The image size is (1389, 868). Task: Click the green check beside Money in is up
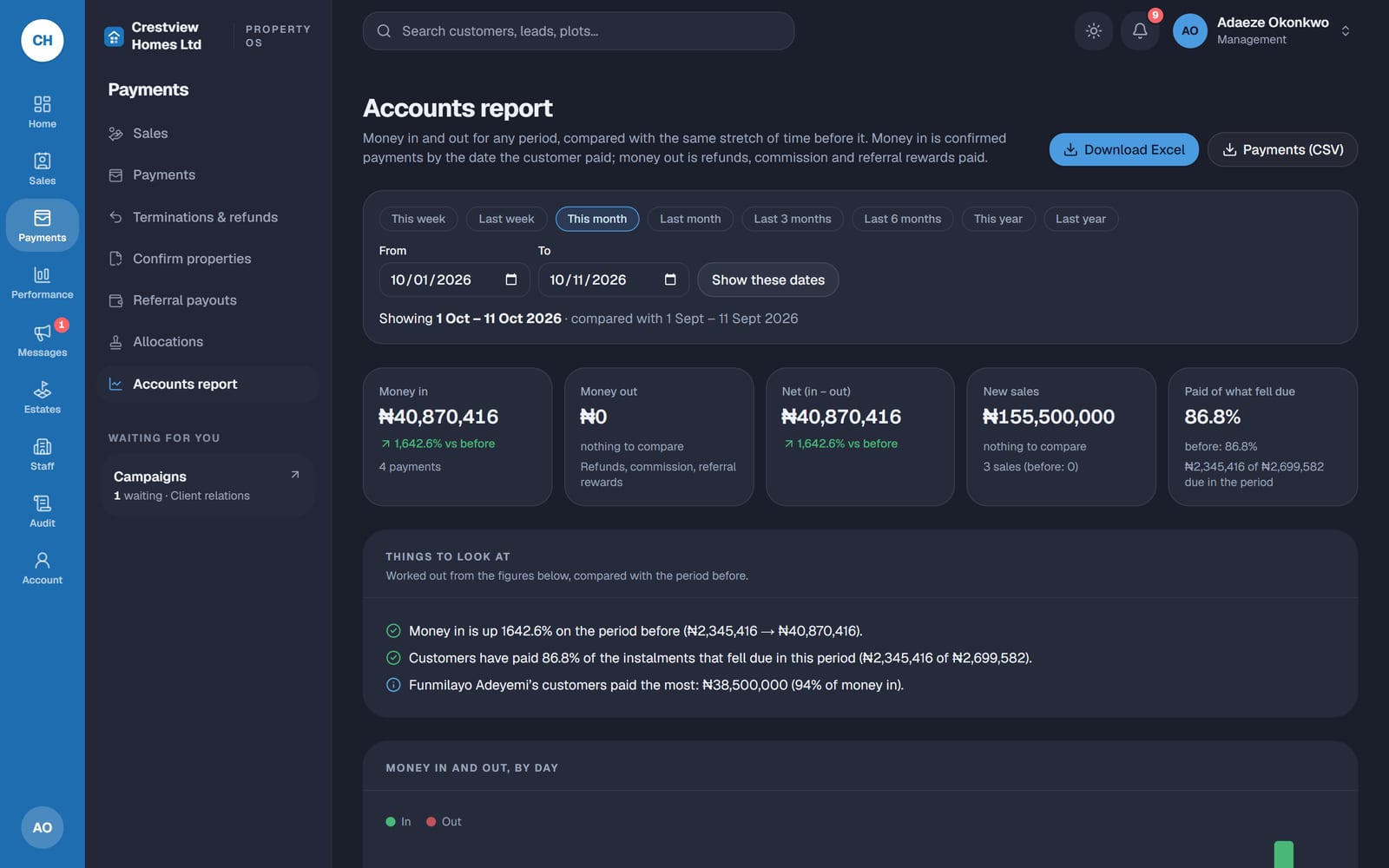[393, 631]
